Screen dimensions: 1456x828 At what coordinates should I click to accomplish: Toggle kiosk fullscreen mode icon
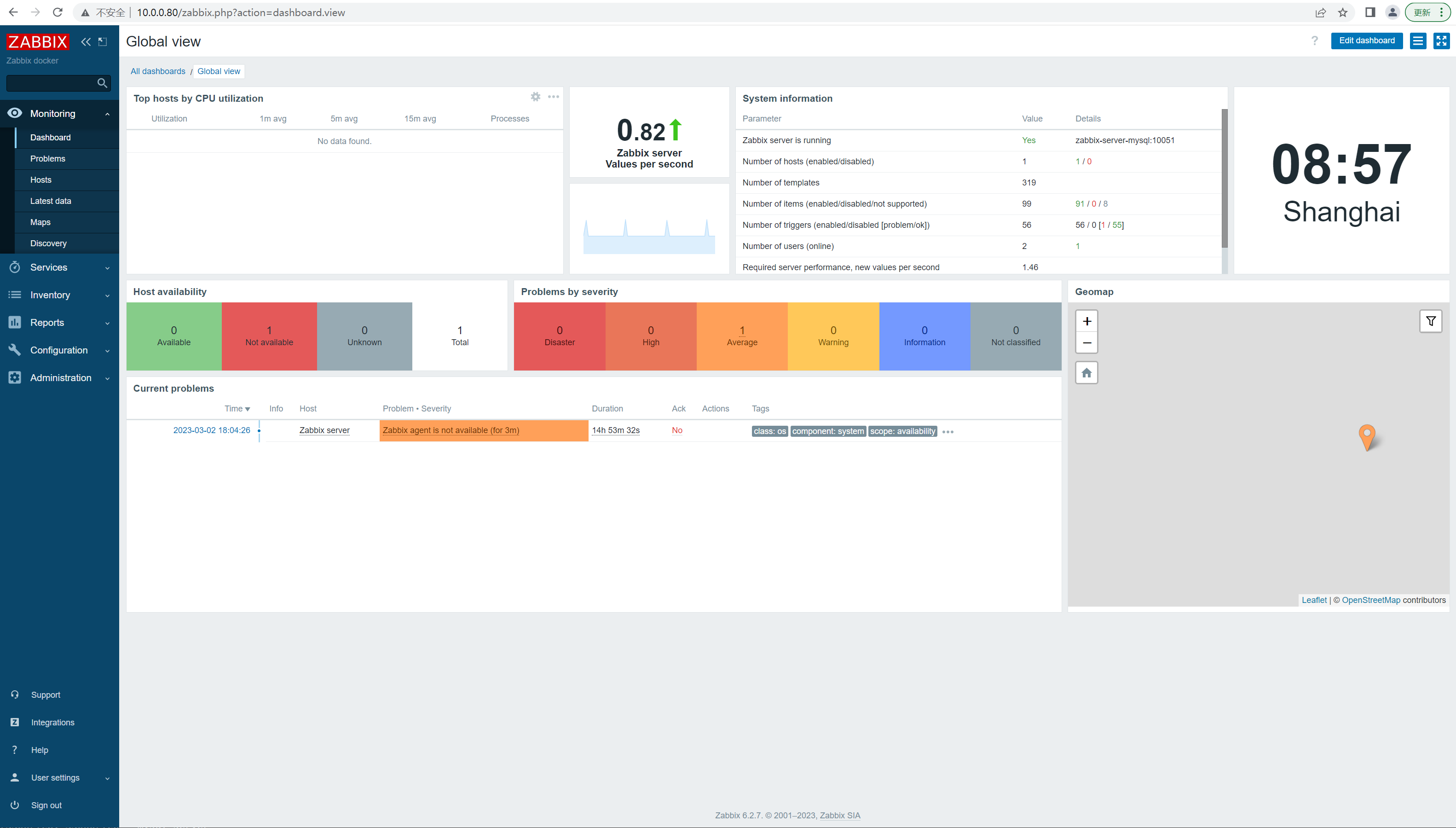tap(1441, 41)
